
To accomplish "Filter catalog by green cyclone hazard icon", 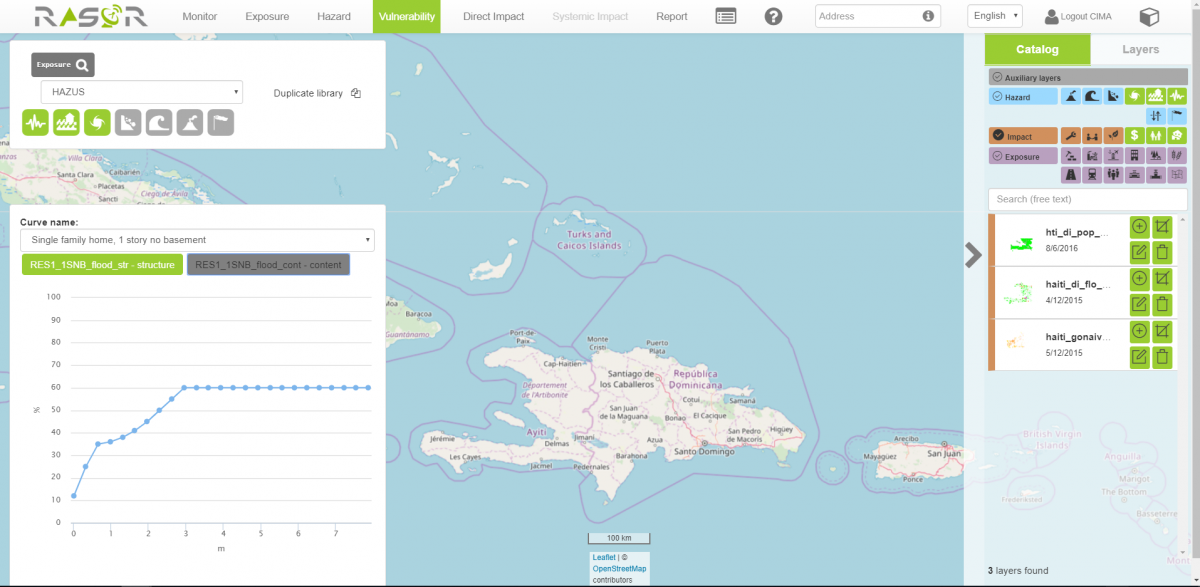I will [x=1134, y=97].
